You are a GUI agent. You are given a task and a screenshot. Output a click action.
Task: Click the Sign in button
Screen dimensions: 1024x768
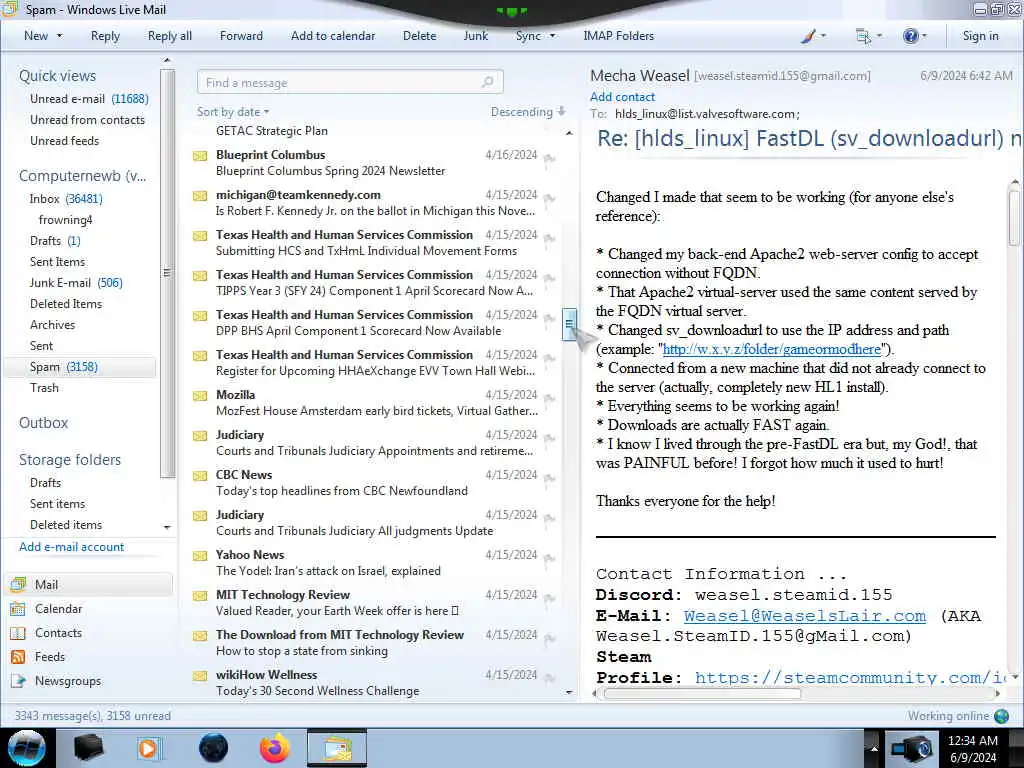tap(980, 36)
